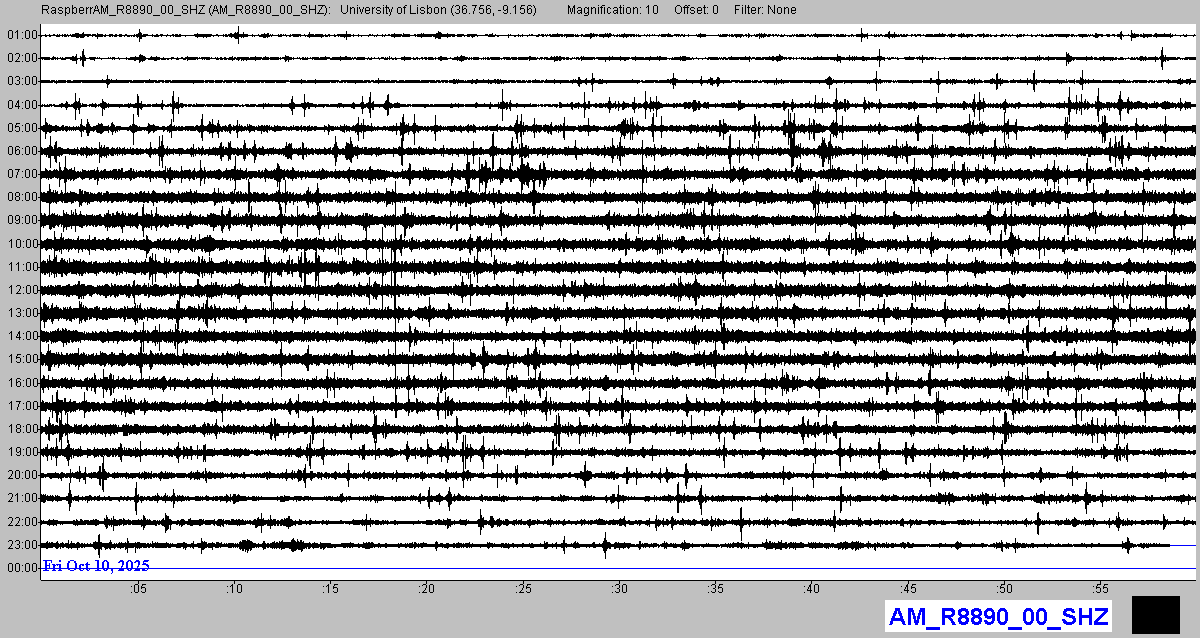Click the :05 minute tick label
The image size is (1200, 638).
[x=138, y=588]
